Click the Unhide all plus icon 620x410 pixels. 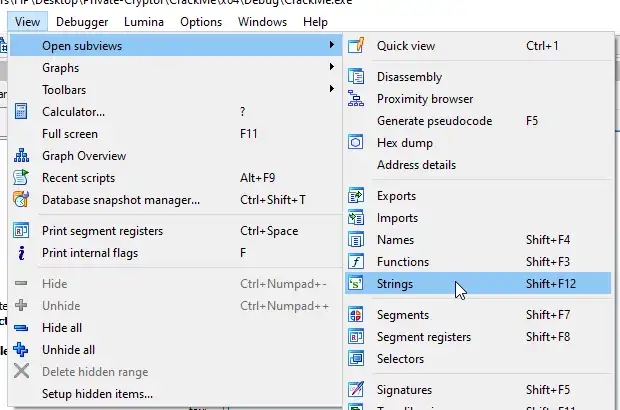pyautogui.click(x=21, y=350)
